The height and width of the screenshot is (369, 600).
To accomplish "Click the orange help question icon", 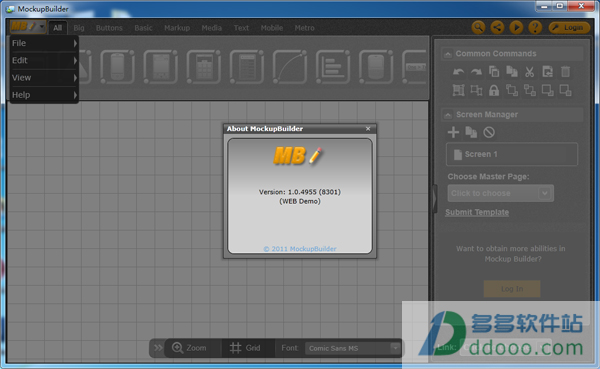I will pyautogui.click(x=535, y=27).
